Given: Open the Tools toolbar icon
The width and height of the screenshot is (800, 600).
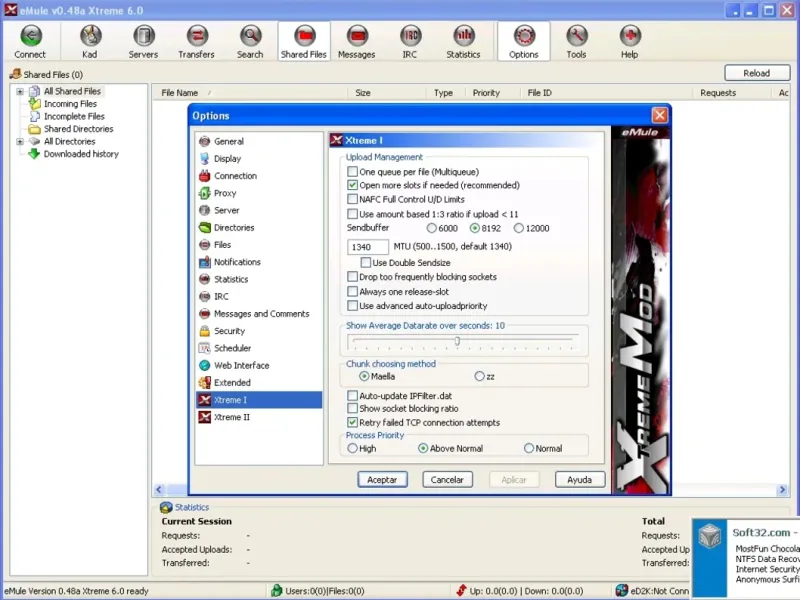Looking at the screenshot, I should 577,36.
